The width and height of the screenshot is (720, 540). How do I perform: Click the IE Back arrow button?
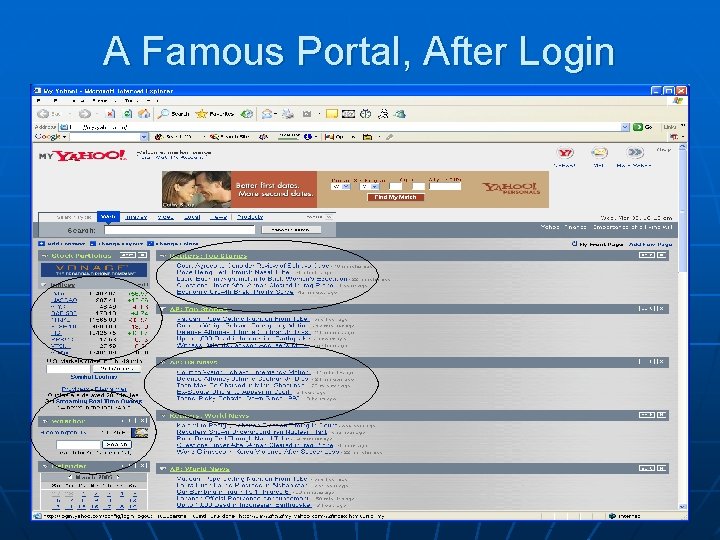tap(43, 113)
